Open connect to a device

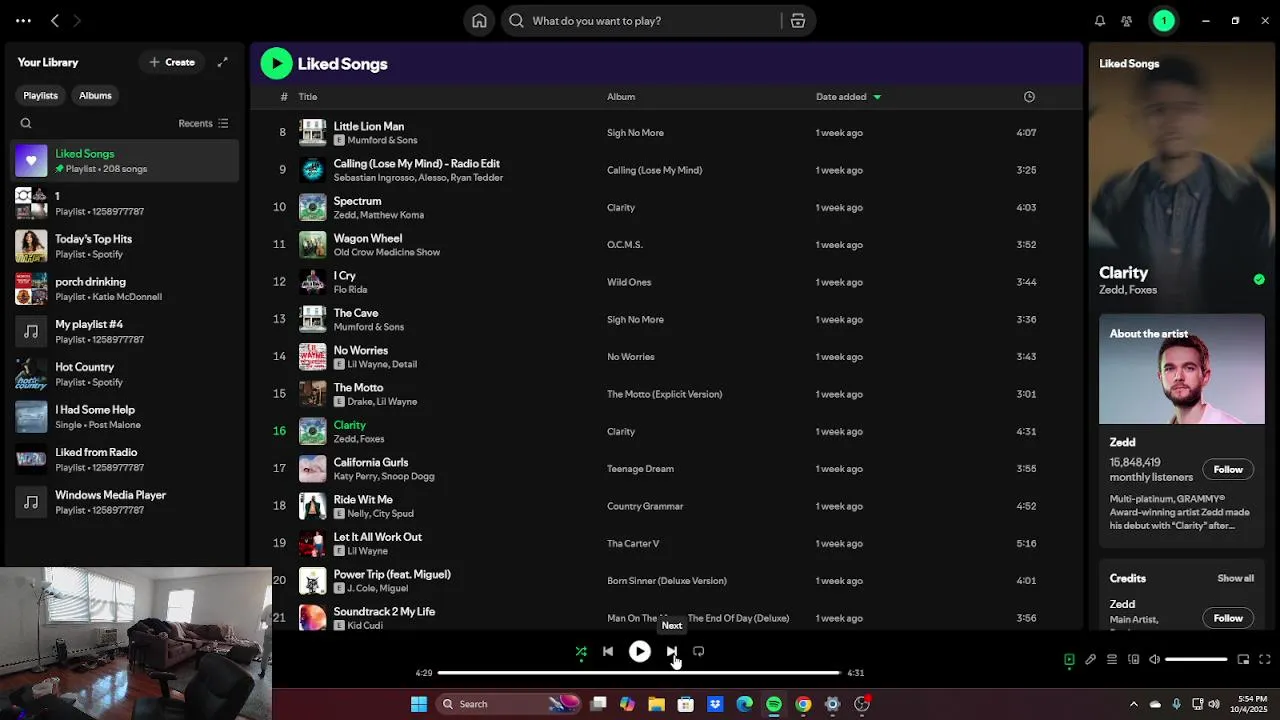pos(1133,660)
